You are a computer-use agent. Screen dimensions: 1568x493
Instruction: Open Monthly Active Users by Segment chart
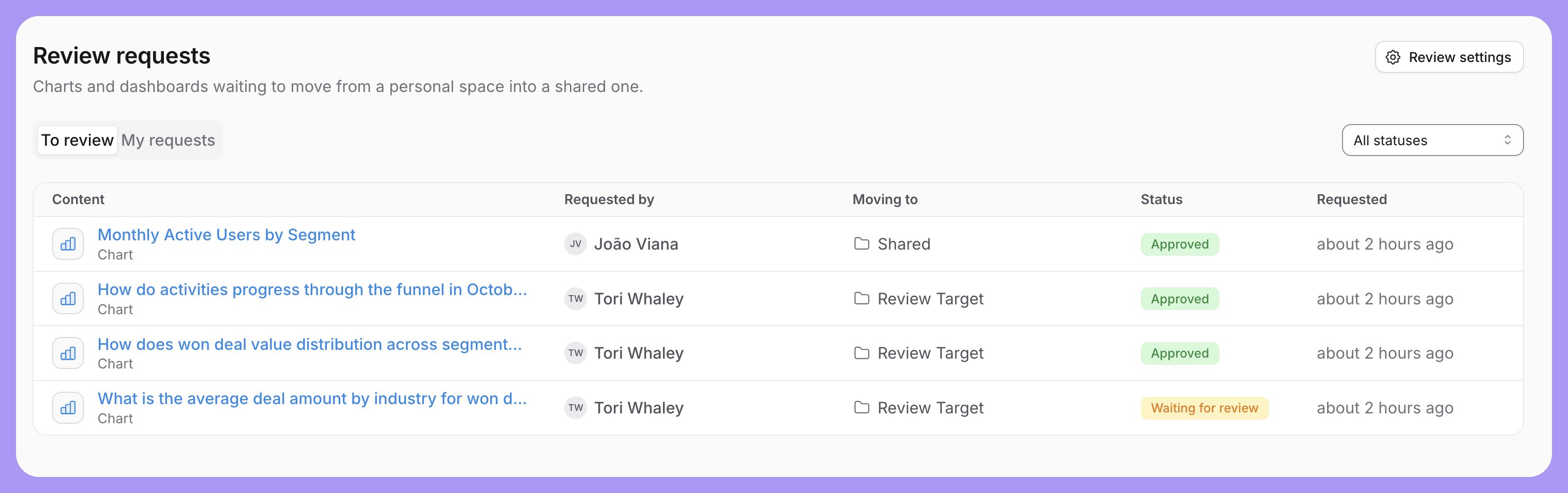(x=227, y=235)
